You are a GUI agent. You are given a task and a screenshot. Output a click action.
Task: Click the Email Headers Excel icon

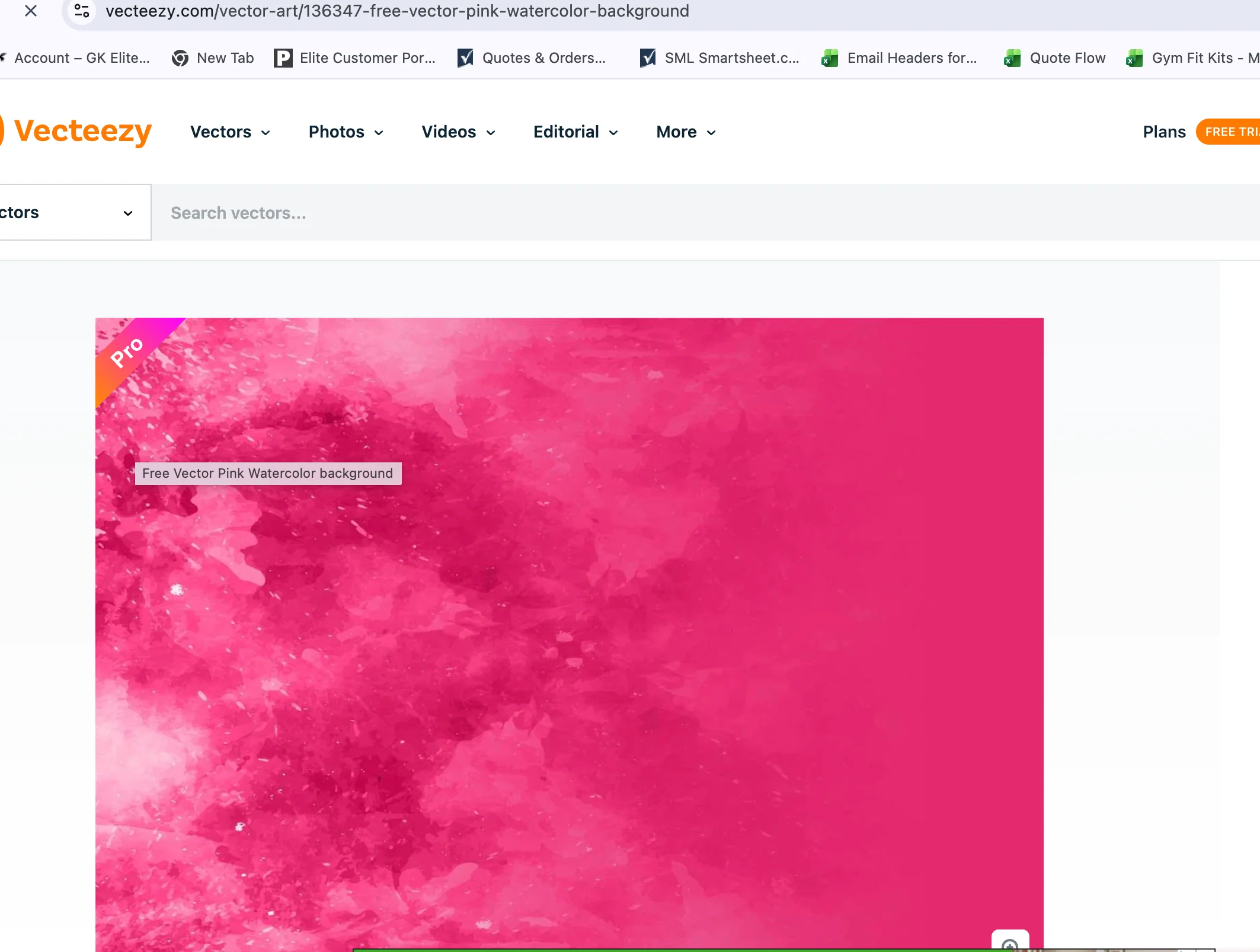coord(830,58)
